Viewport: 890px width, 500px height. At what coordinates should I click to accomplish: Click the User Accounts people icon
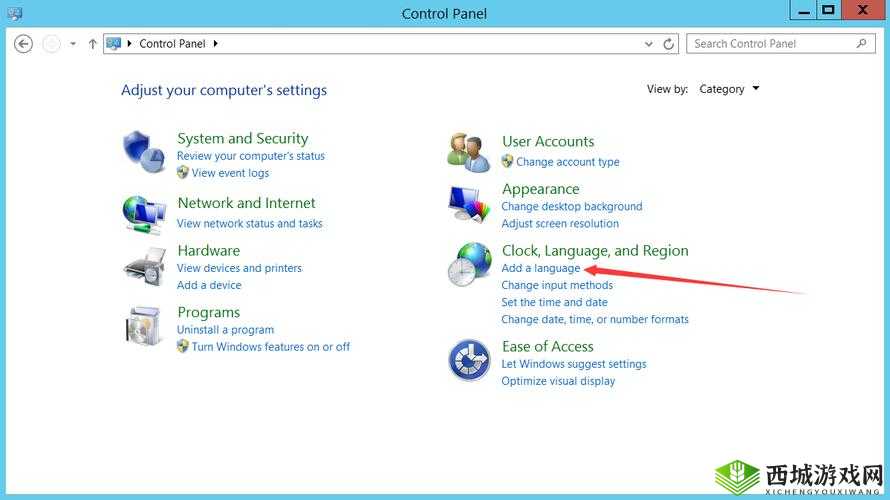point(468,151)
